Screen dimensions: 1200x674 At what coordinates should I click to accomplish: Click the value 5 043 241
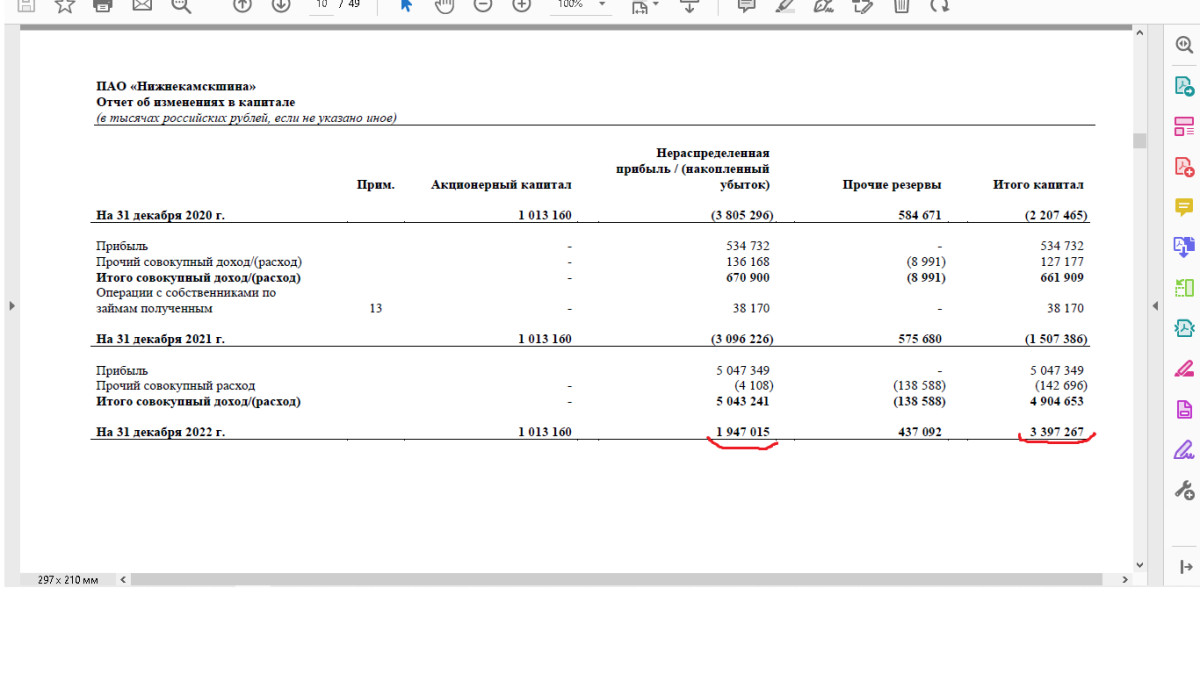tap(743, 402)
